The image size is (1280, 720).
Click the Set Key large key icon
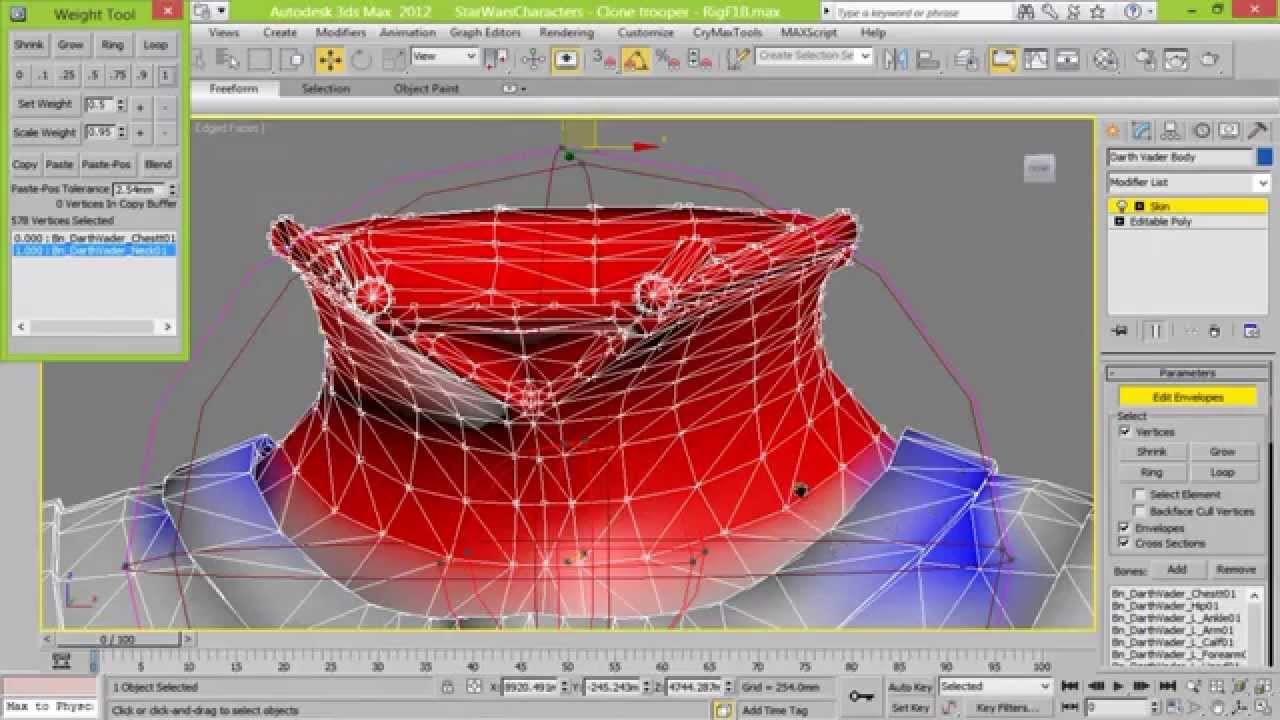861,696
